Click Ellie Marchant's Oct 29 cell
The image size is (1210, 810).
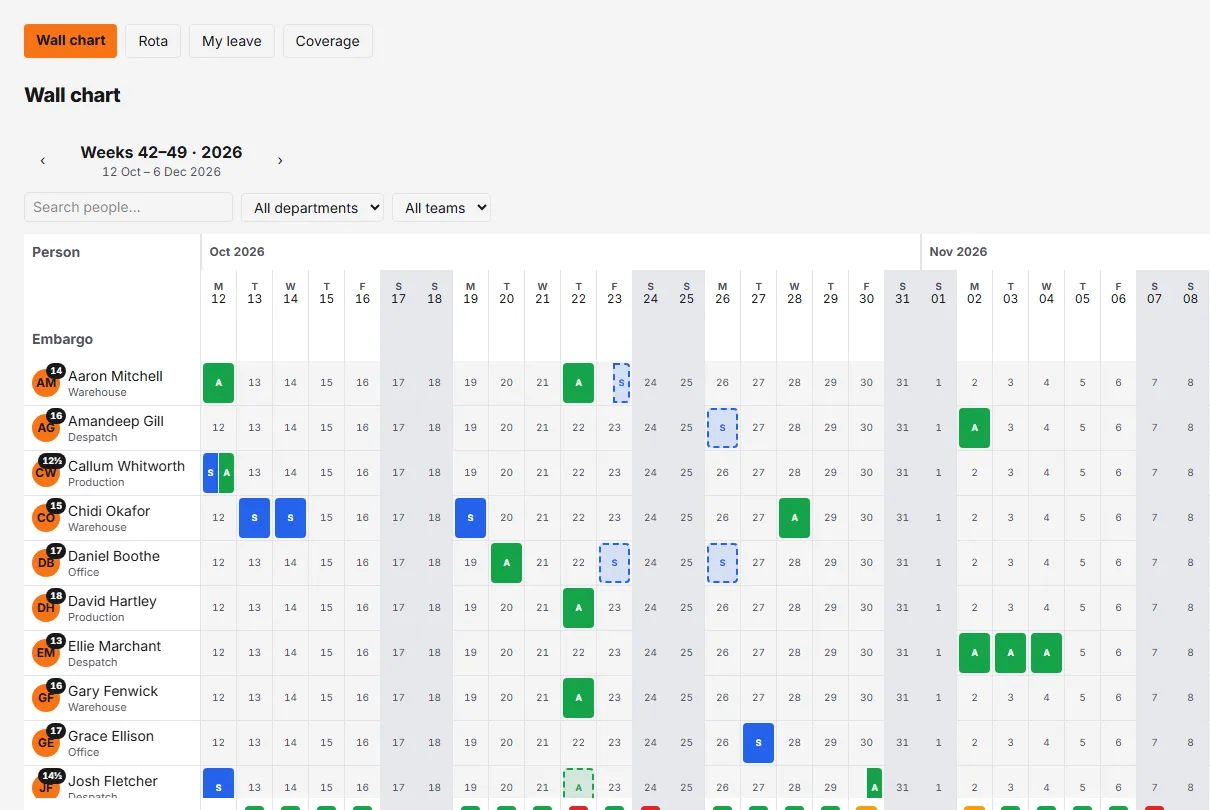click(x=831, y=653)
